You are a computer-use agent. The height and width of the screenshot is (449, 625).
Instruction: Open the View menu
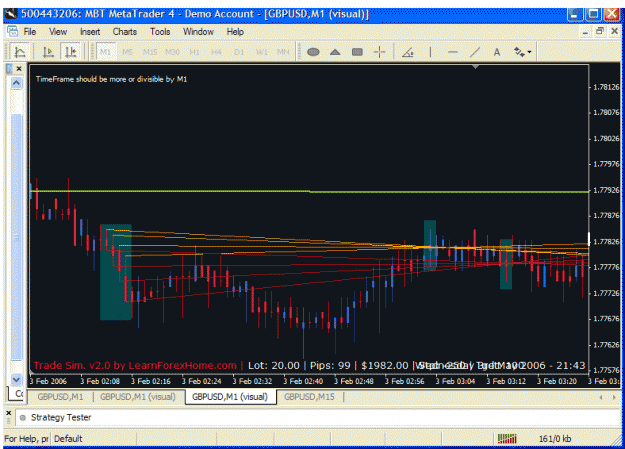coord(58,32)
